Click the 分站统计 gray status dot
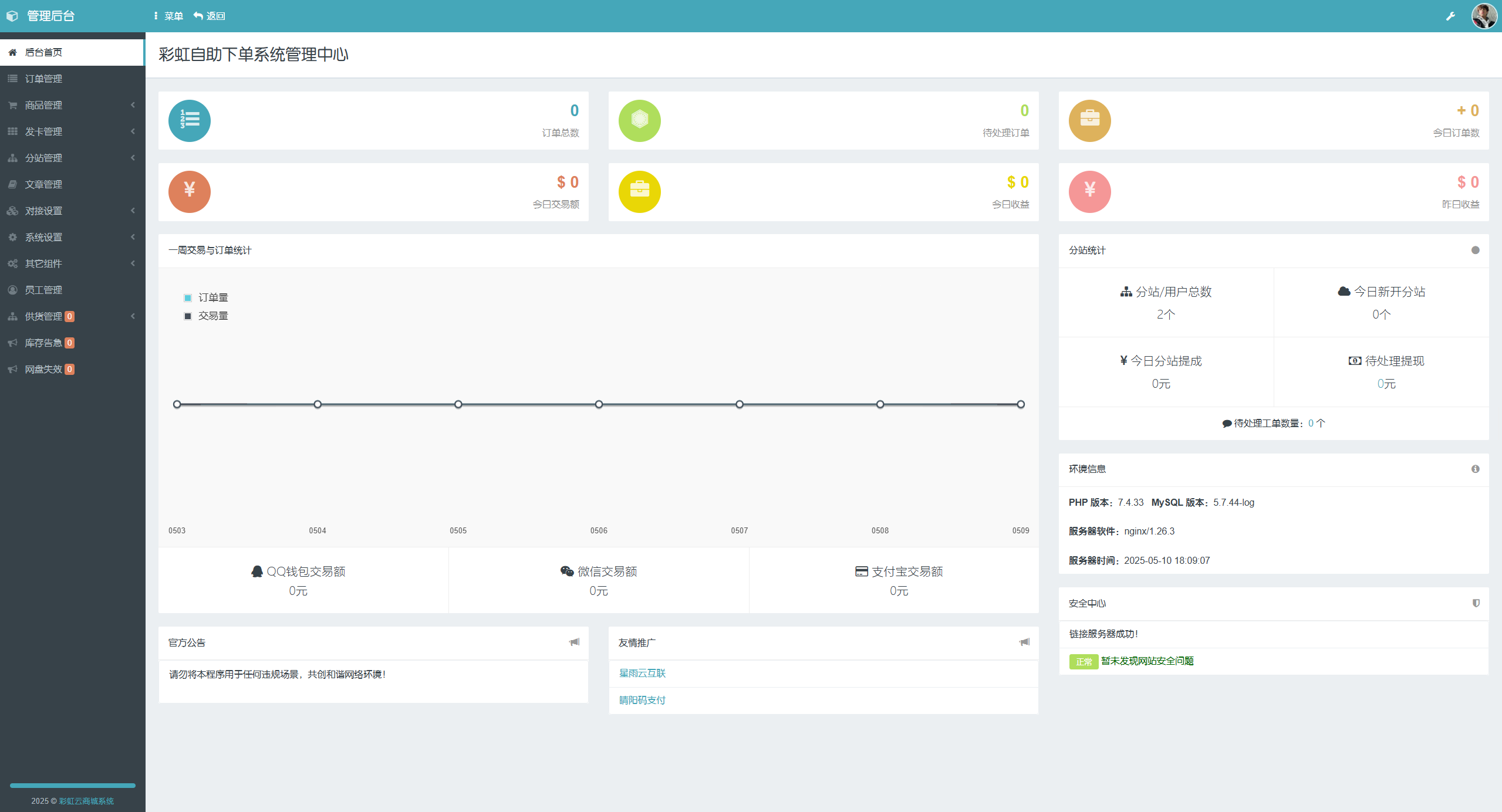This screenshot has height=812, width=1502. [1475, 250]
